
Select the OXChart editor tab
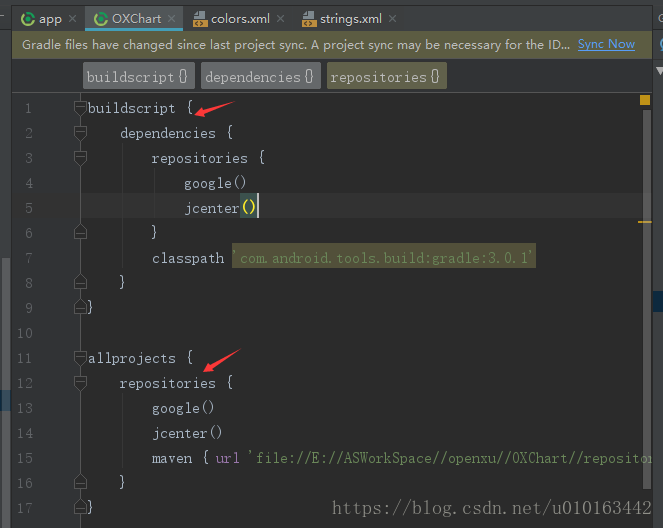(x=134, y=19)
